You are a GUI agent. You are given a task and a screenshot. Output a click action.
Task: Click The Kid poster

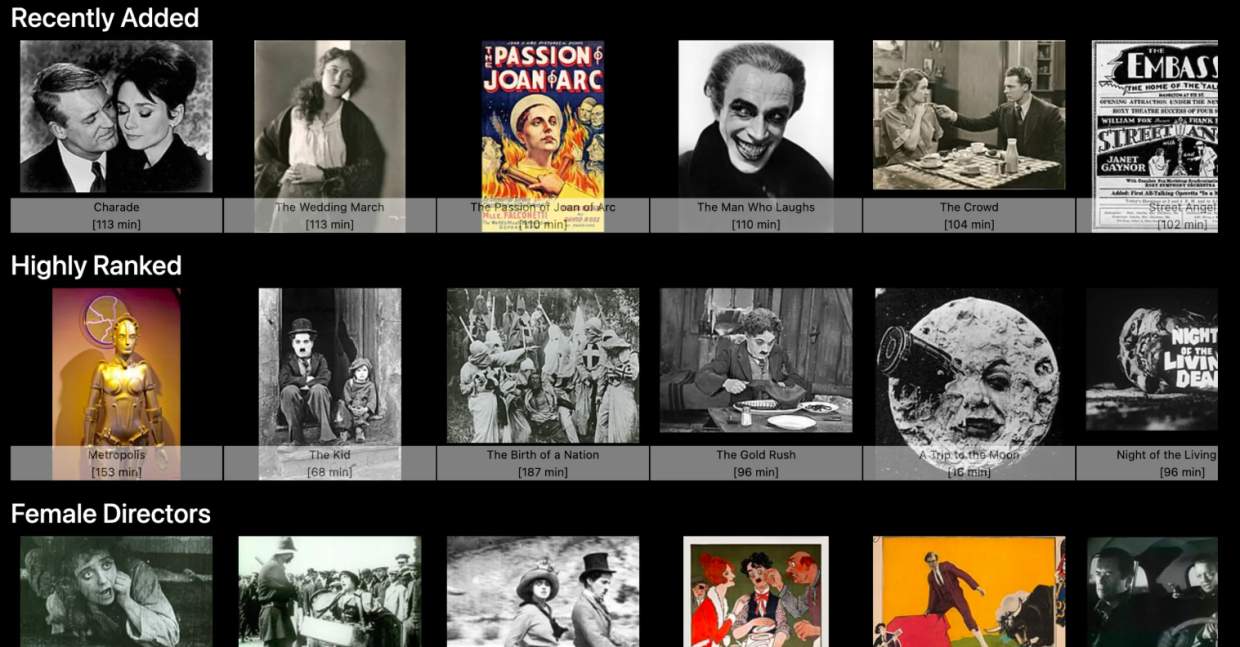330,365
